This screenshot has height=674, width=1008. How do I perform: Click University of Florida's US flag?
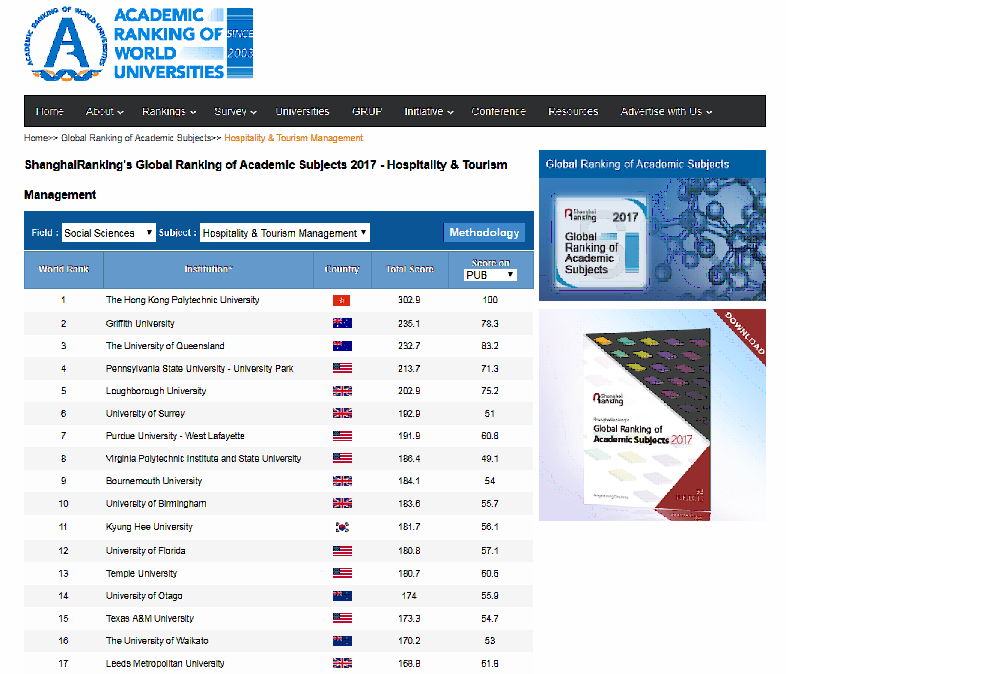pos(342,551)
